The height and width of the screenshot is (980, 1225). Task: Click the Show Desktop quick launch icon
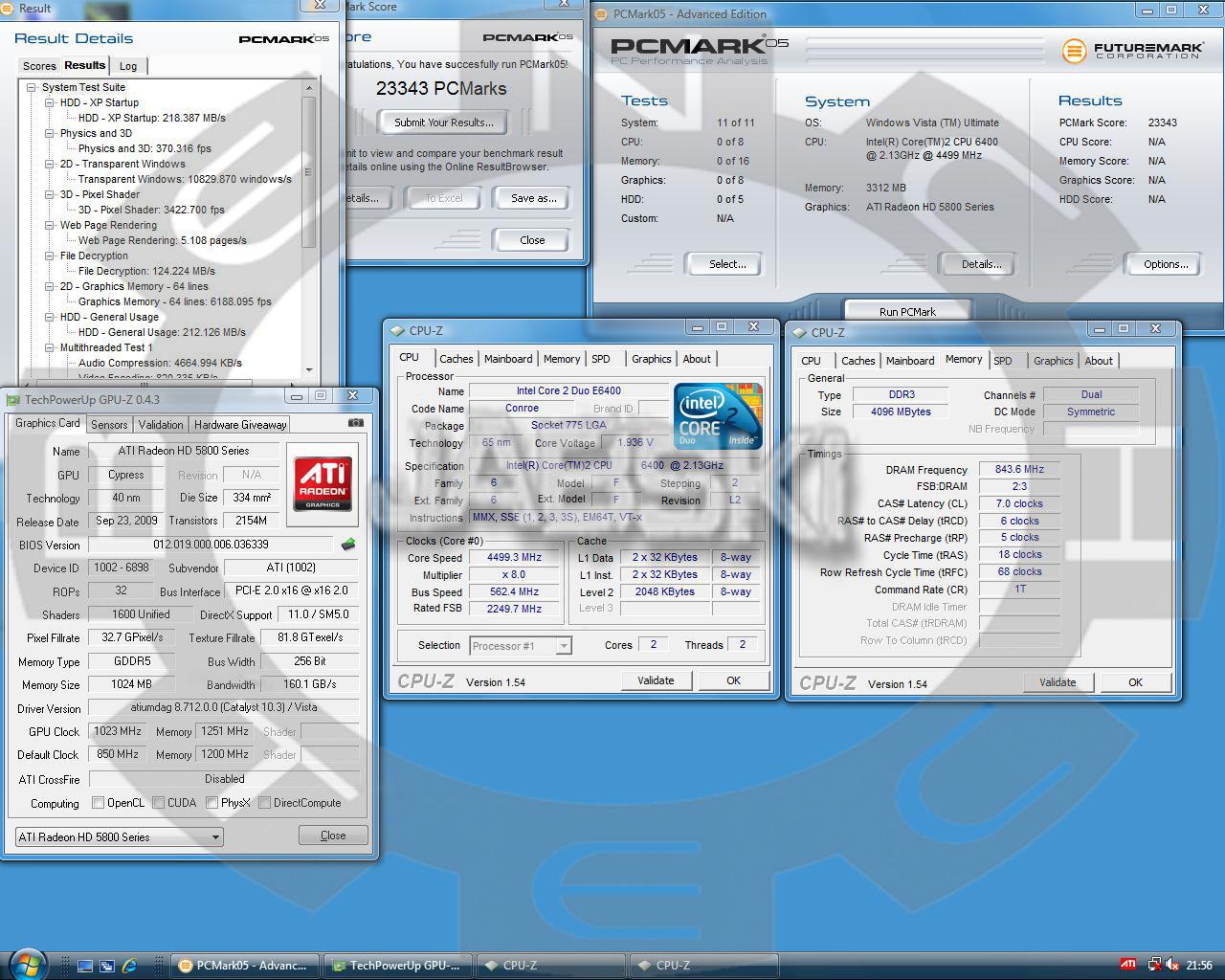[85, 966]
